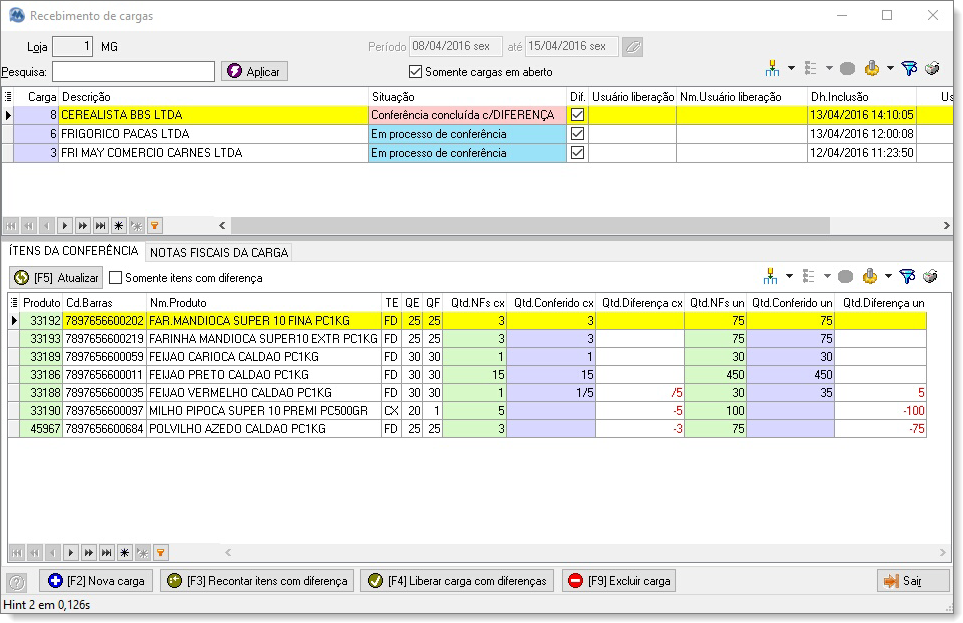
Task: Open NOTAS FISCAIS DA CARGA tab
Action: (219, 253)
